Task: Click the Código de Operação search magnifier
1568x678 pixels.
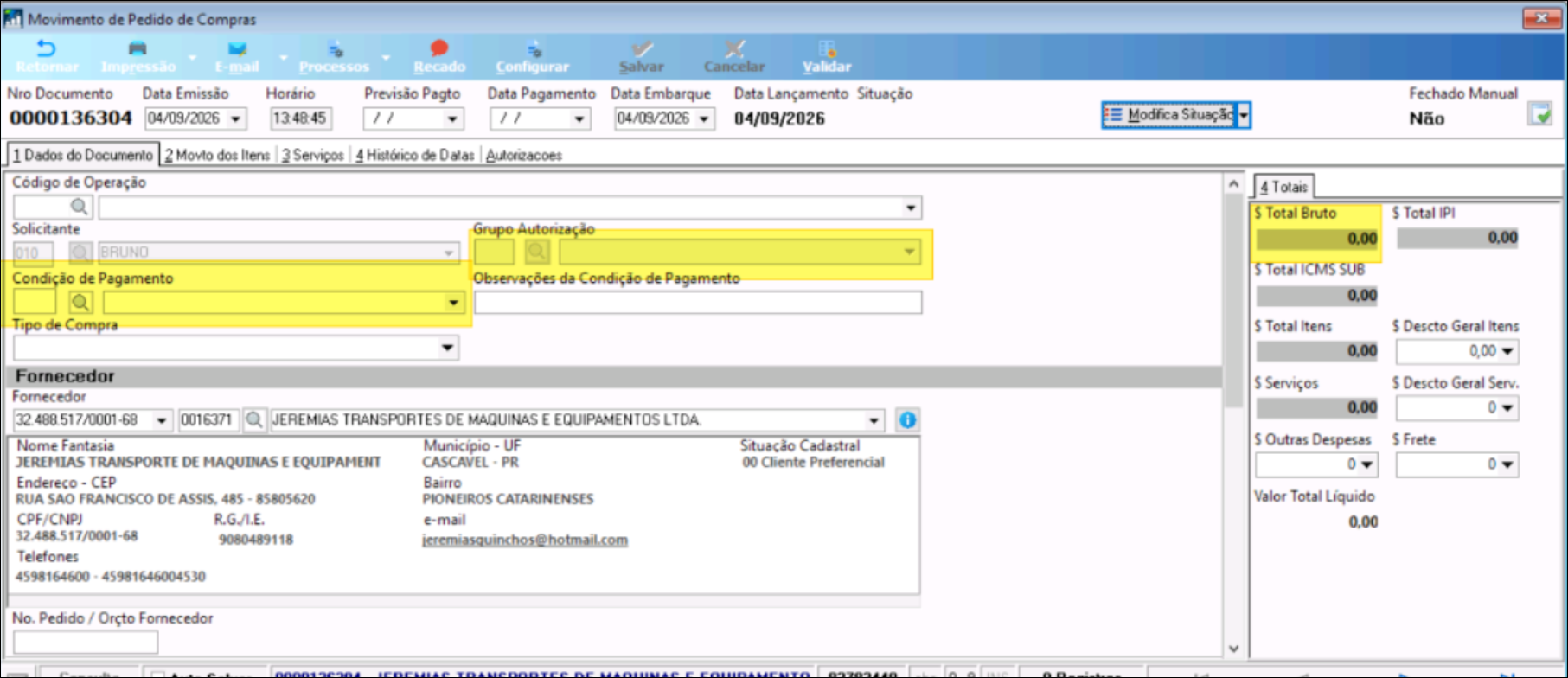Action: pos(80,208)
